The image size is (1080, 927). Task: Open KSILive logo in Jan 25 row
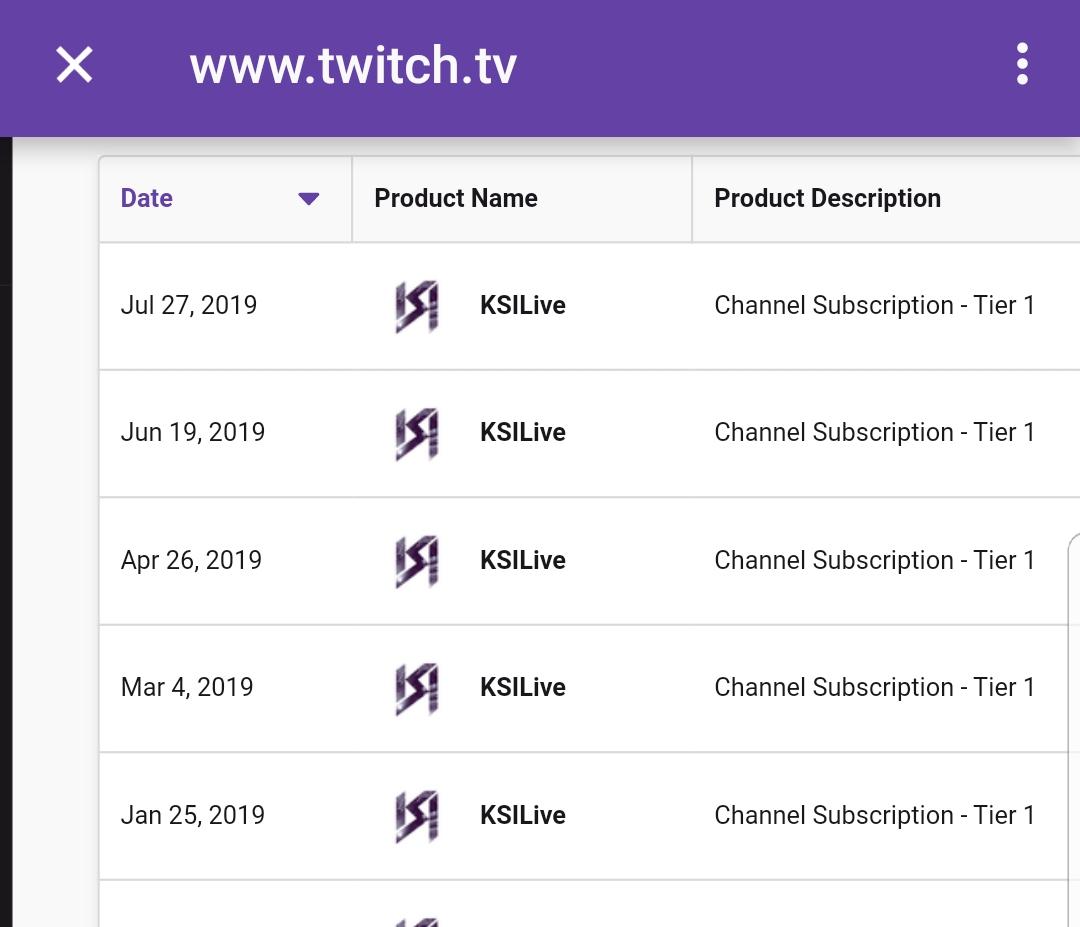(x=417, y=815)
